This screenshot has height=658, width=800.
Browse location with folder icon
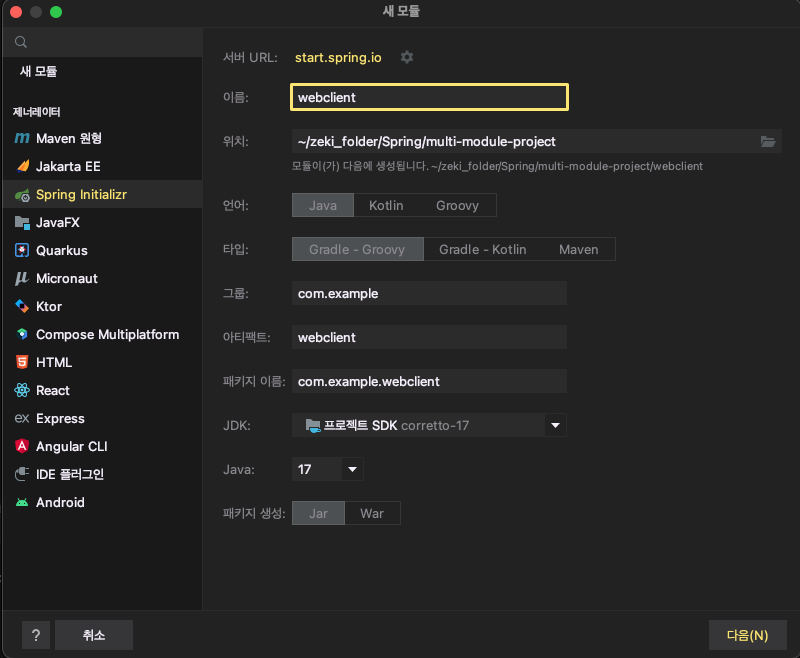tap(768, 141)
